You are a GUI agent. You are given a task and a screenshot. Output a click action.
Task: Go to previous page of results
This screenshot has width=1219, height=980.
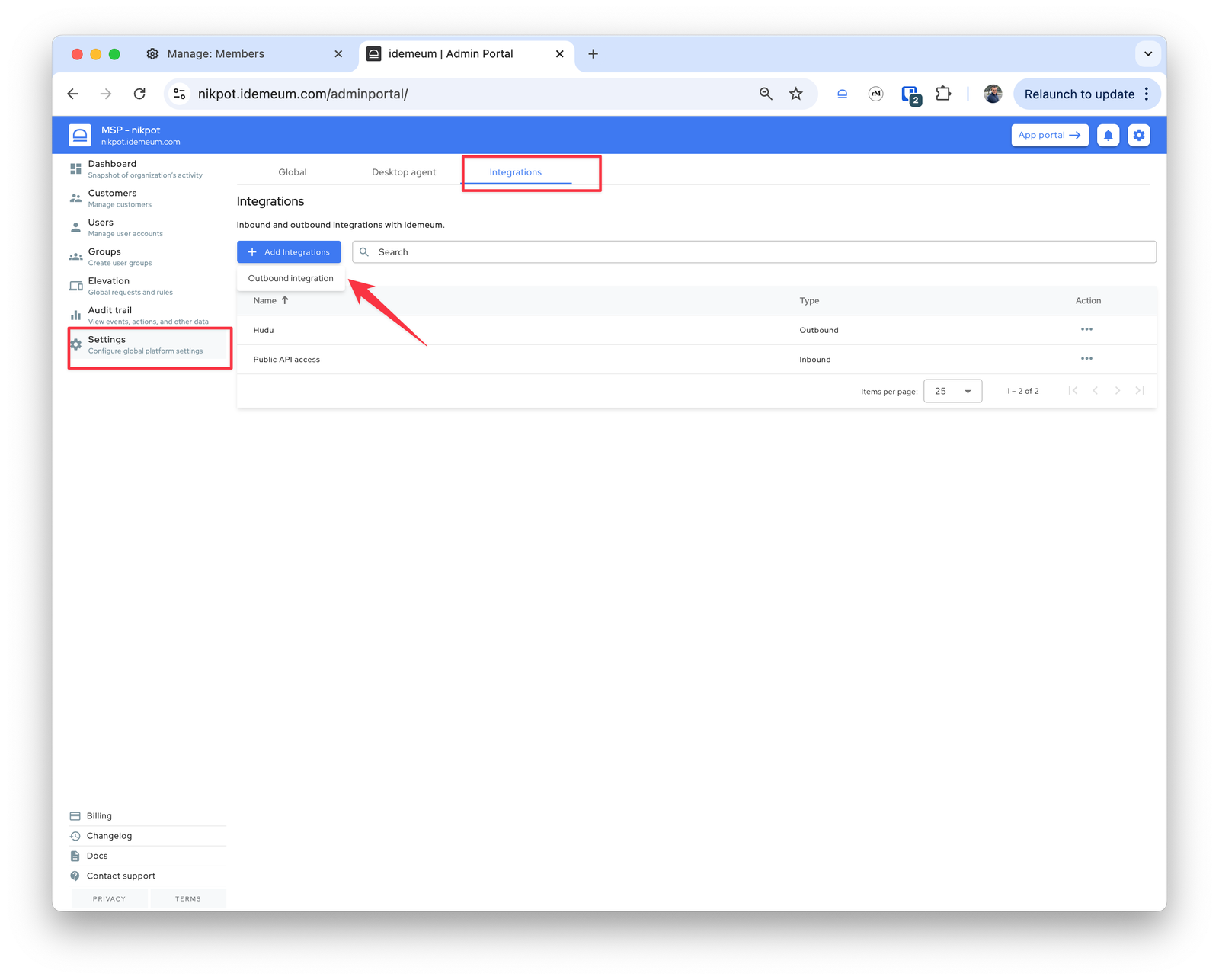1096,391
